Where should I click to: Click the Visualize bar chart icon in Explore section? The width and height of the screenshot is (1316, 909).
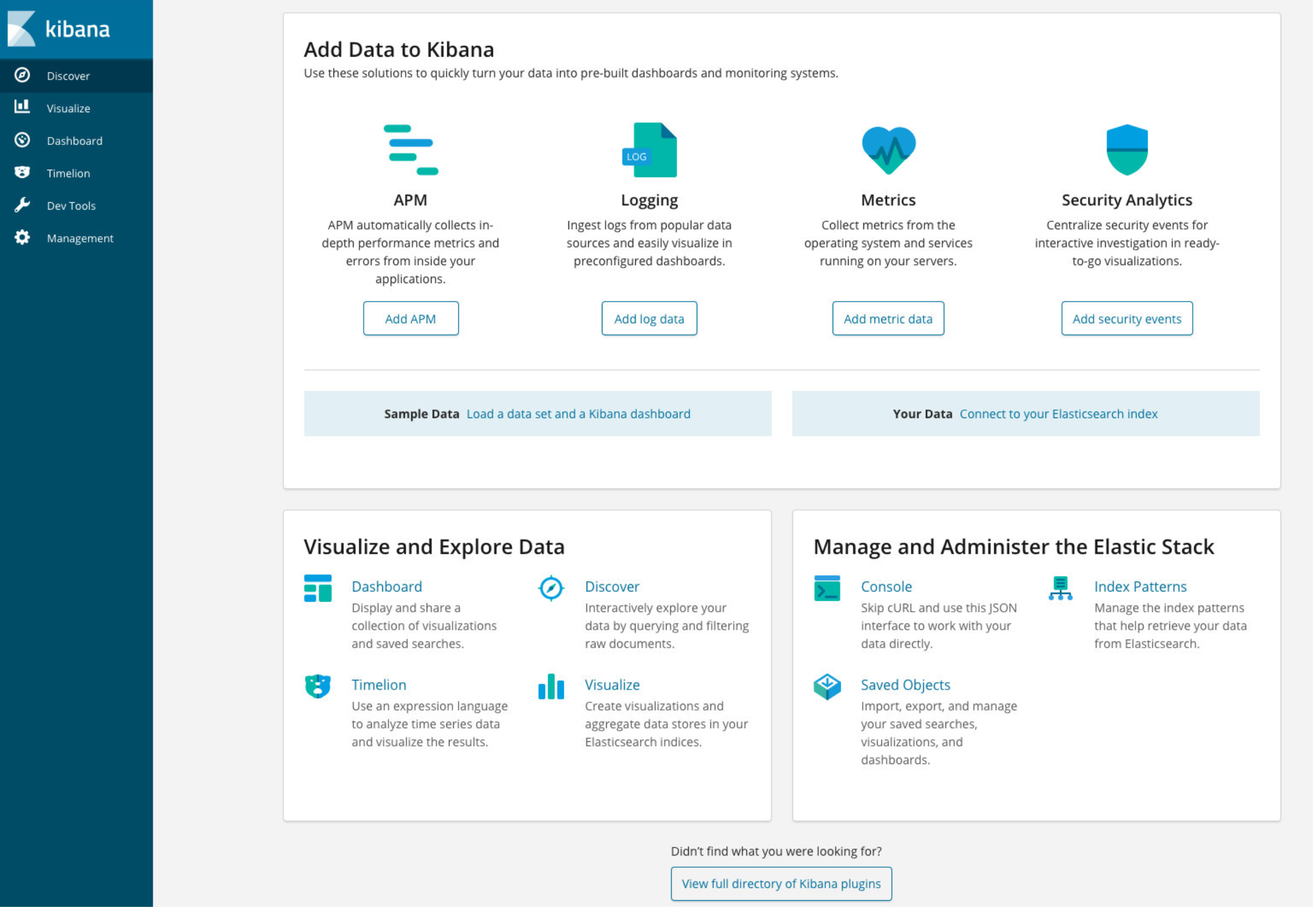click(x=552, y=687)
